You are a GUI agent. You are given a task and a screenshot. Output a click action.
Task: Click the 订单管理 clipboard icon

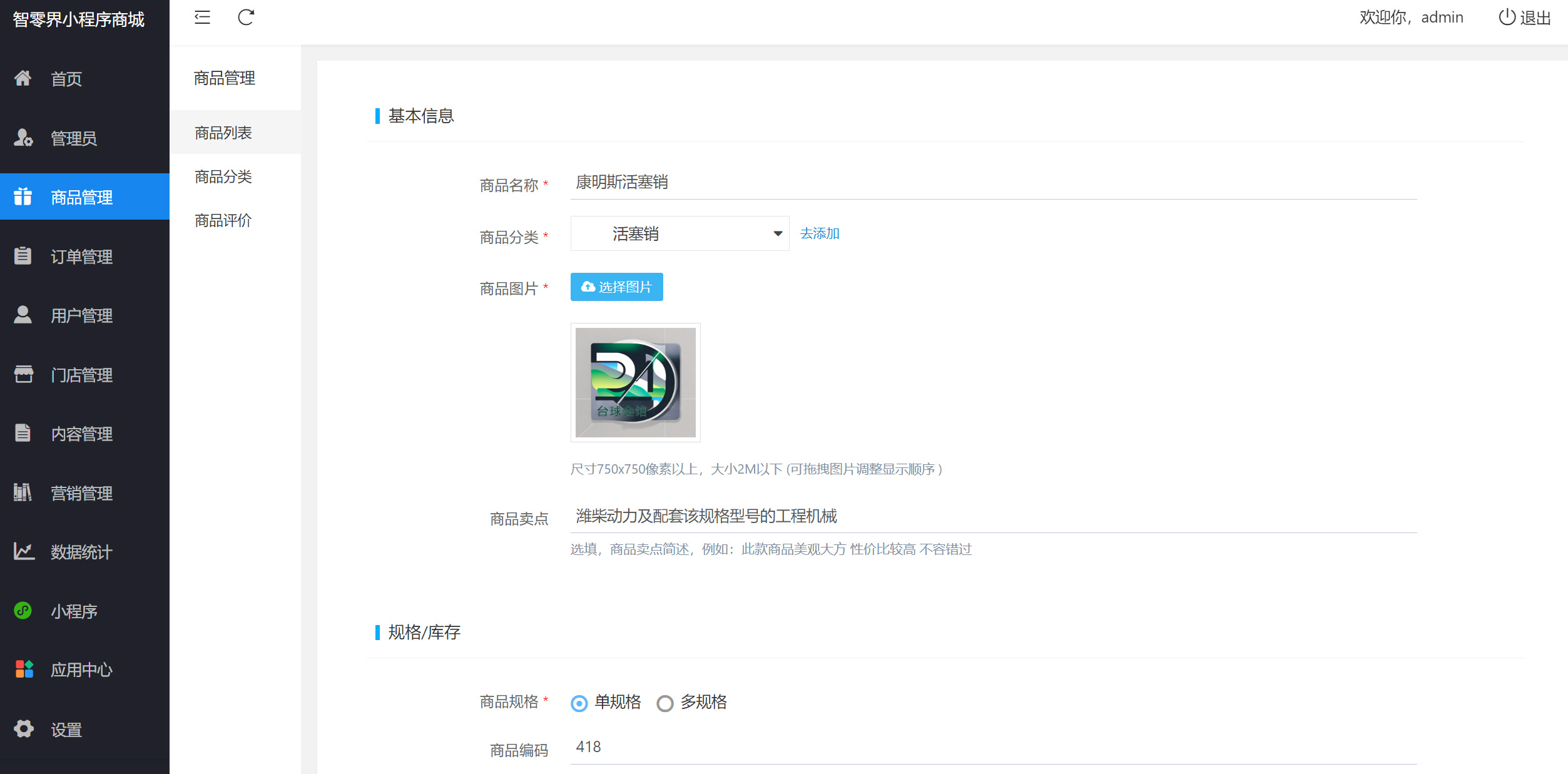point(23,256)
